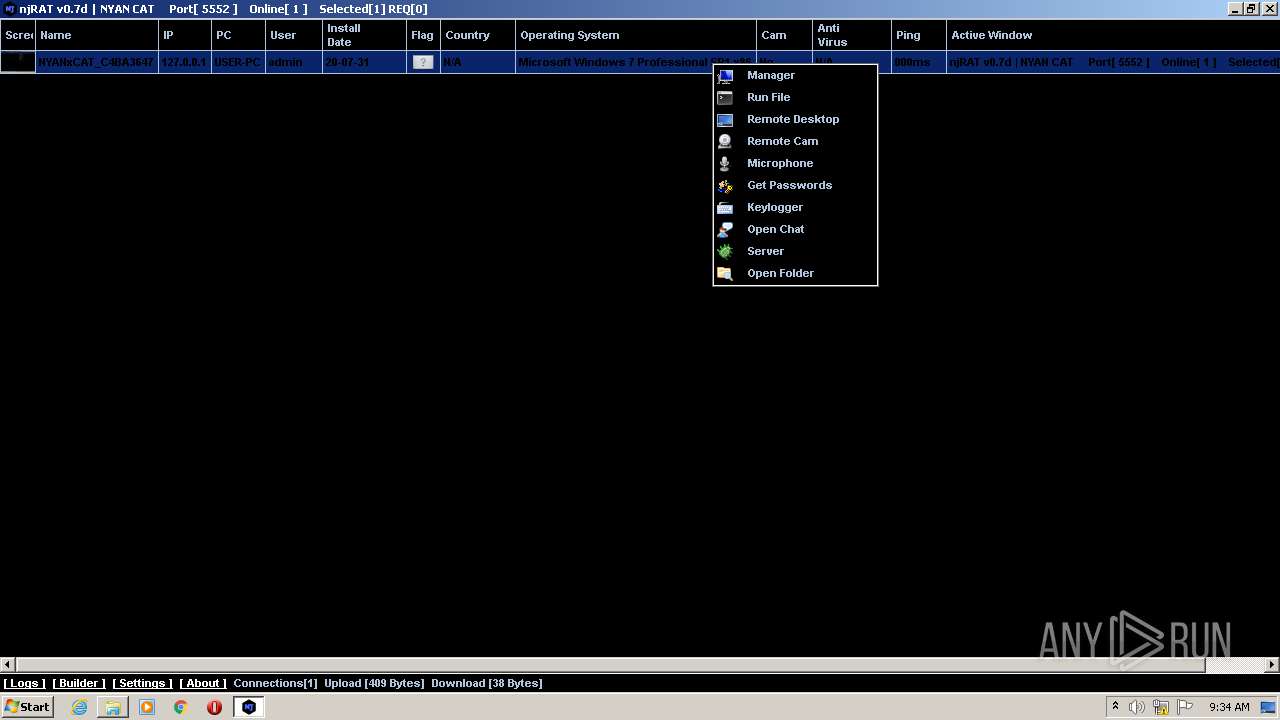The width and height of the screenshot is (1280, 720).
Task: Sort by Install Date column header
Action: coord(364,35)
